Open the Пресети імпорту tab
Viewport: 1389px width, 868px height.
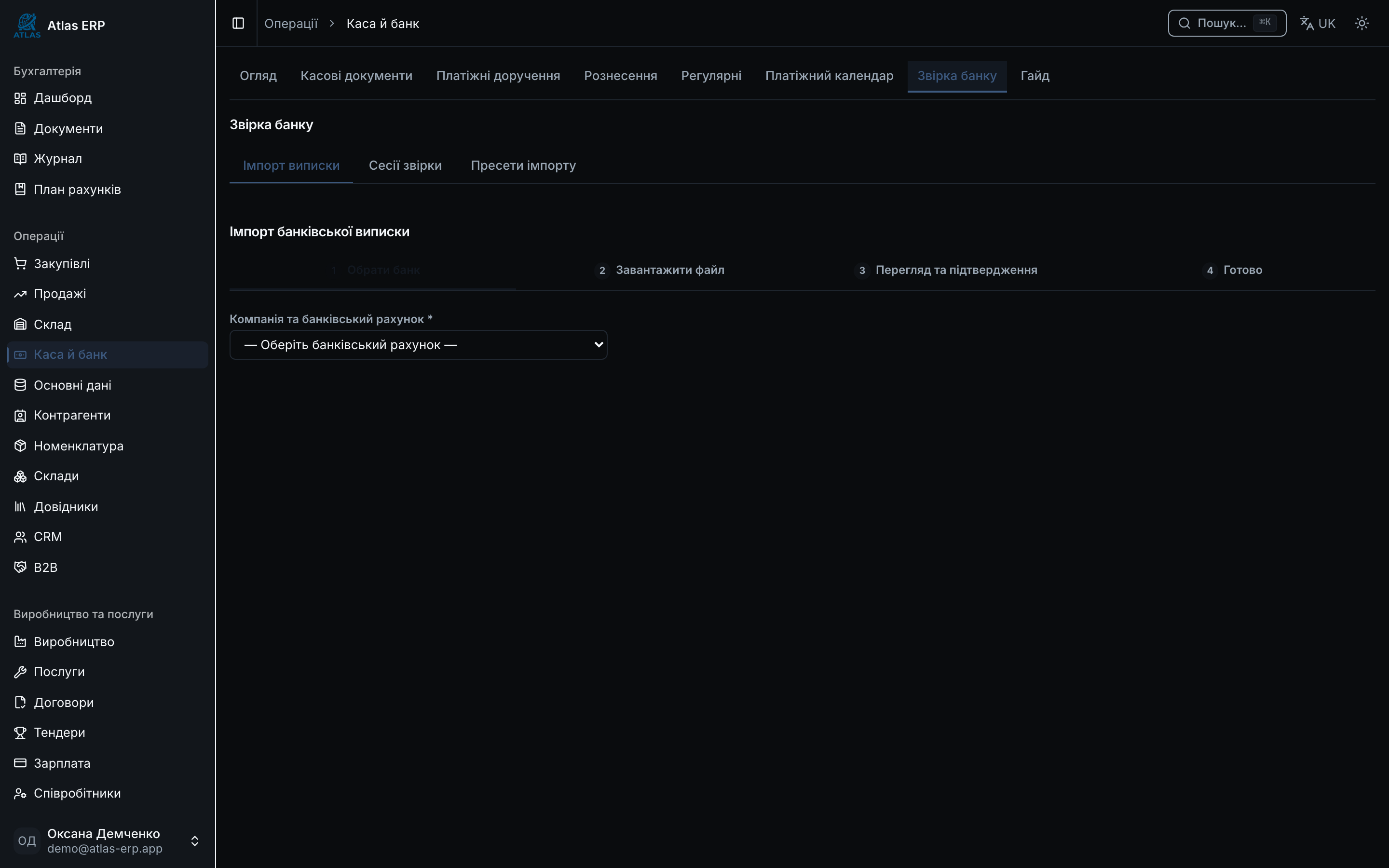coord(523,165)
